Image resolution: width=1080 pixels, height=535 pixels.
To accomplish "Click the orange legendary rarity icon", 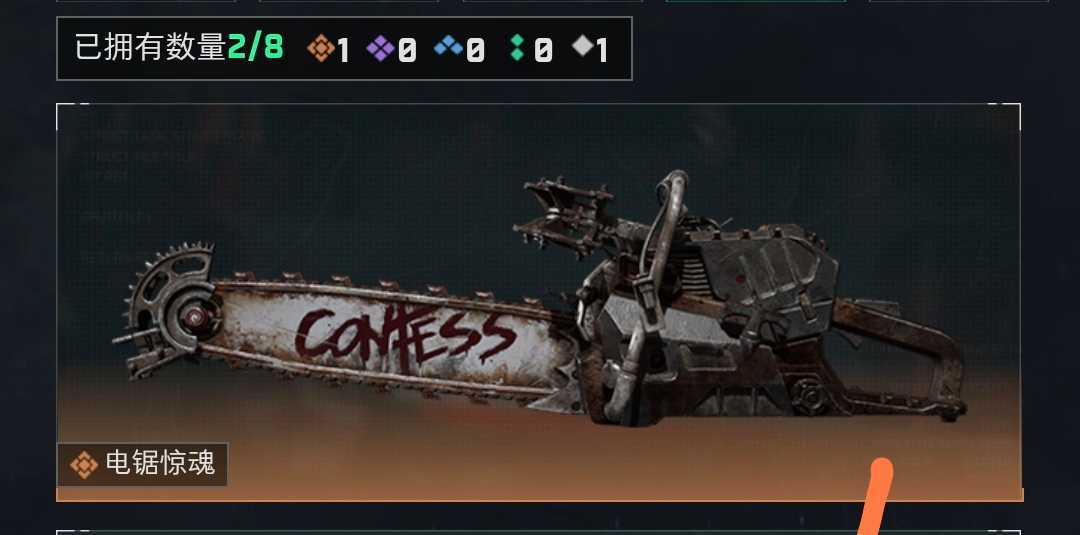I will (320, 48).
